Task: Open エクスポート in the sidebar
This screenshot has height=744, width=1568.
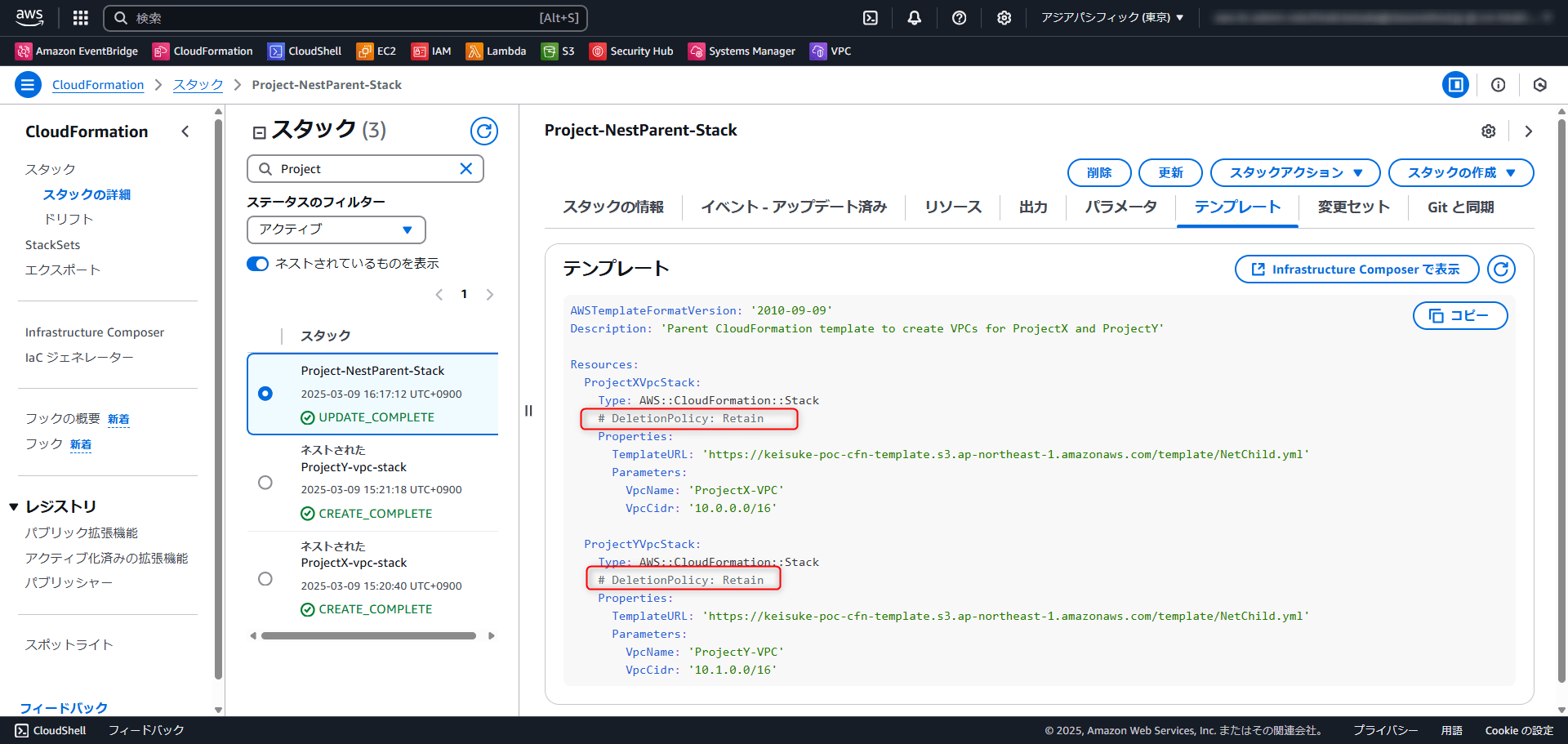Action: [63, 270]
